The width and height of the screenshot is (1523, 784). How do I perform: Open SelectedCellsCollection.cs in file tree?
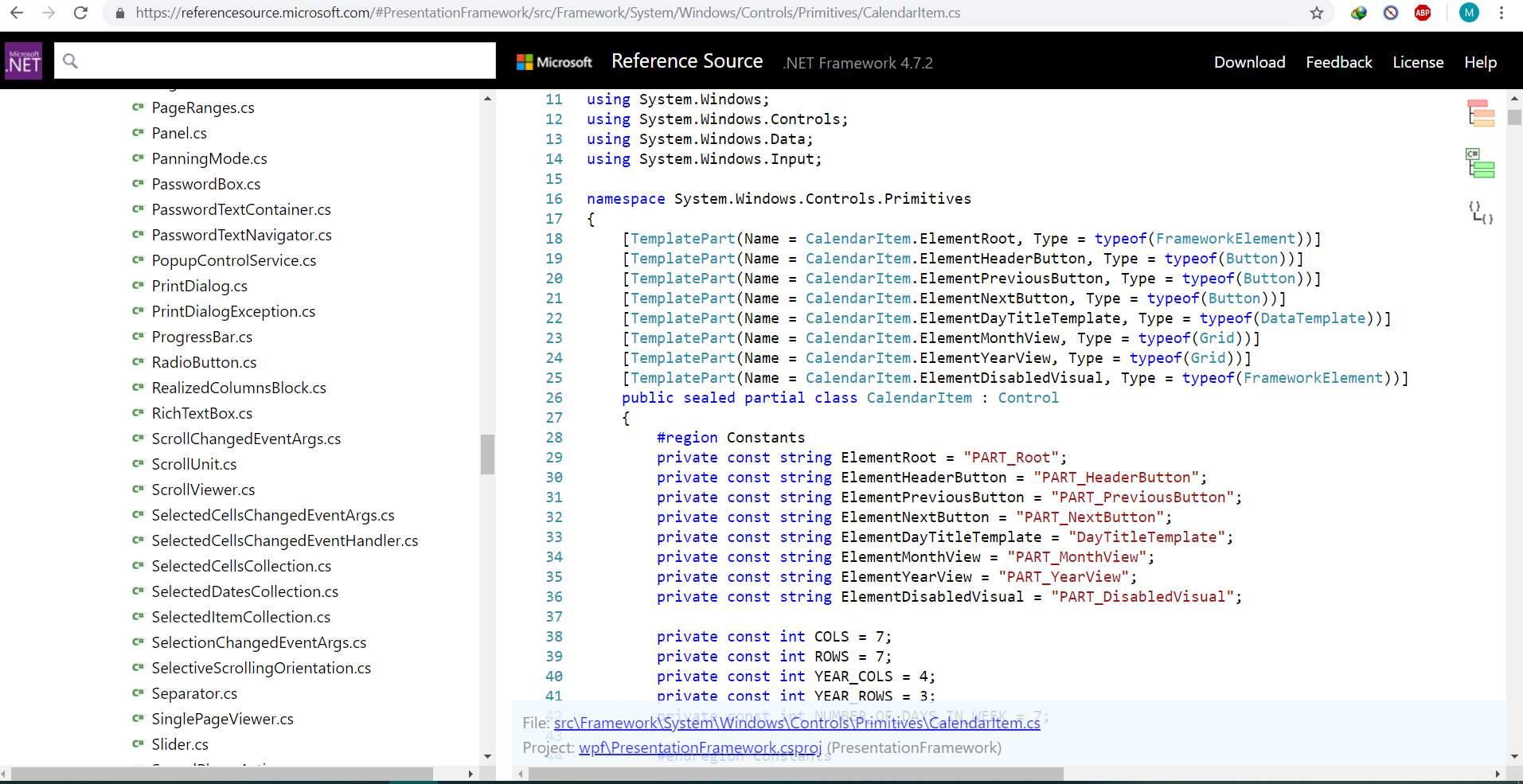tap(241, 566)
